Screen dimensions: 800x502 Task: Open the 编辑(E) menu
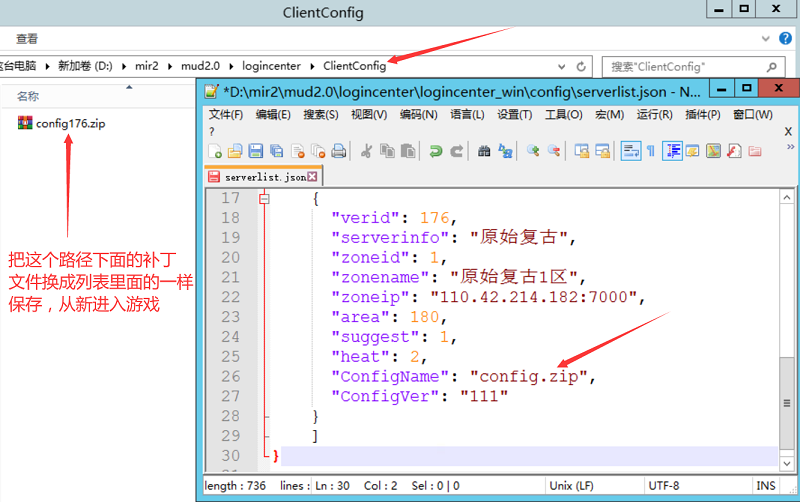tap(273, 115)
